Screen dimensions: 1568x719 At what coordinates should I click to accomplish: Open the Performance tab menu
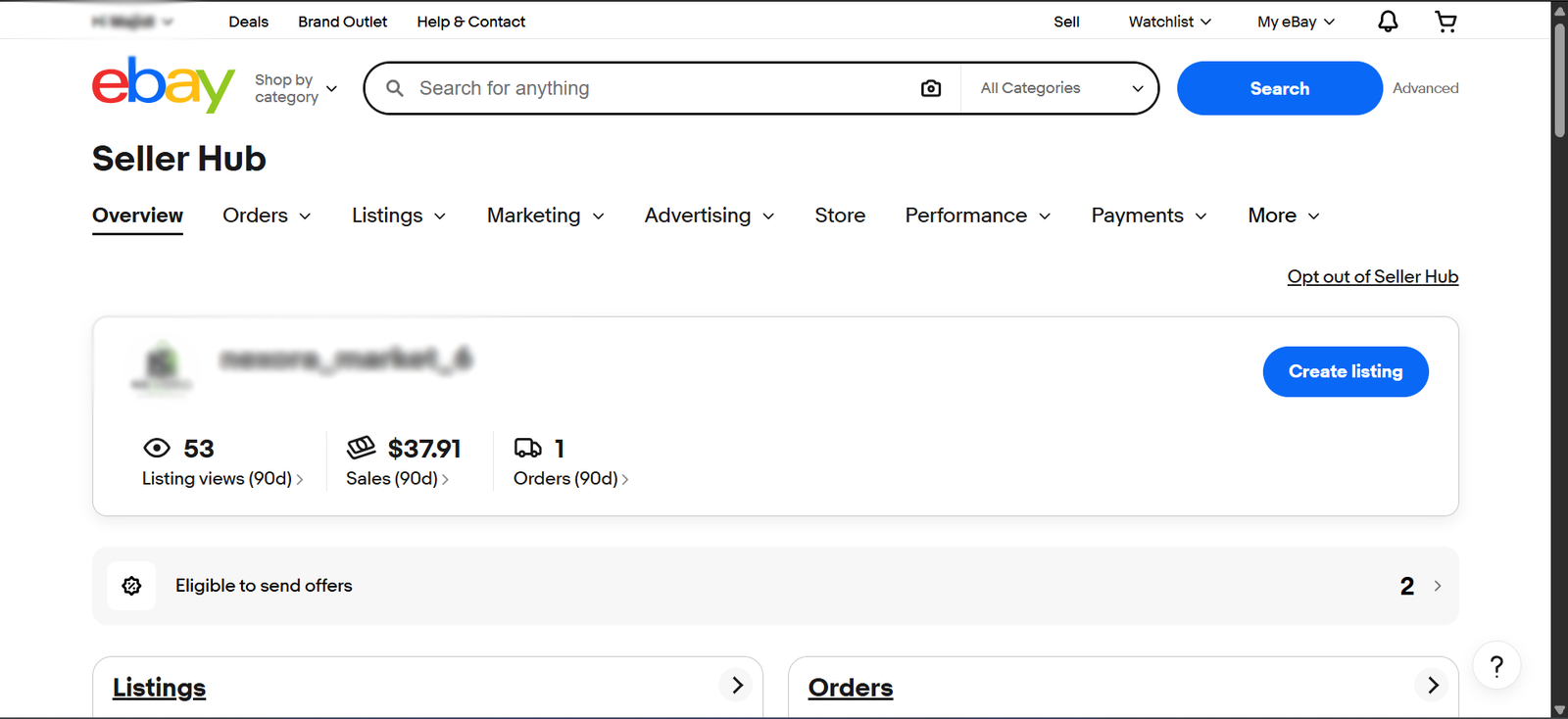[x=978, y=216]
